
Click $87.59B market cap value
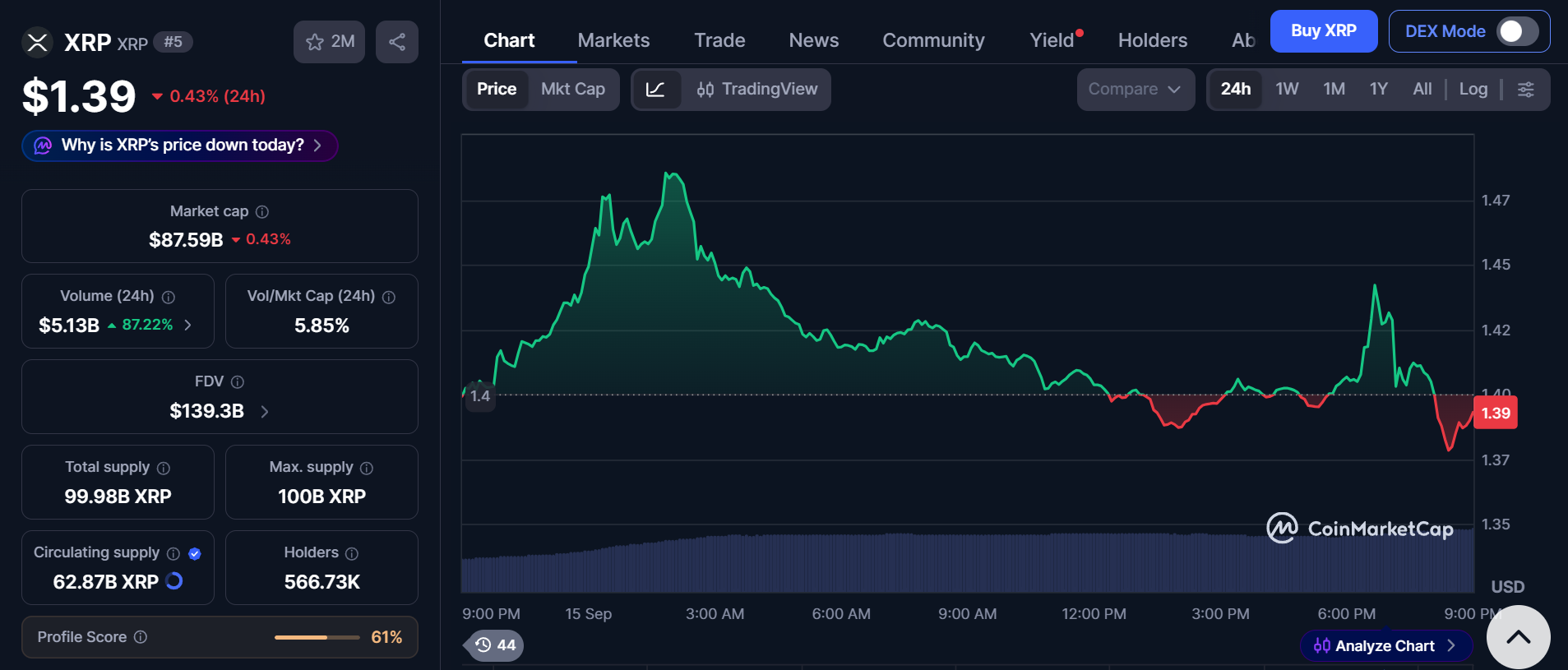tap(186, 240)
